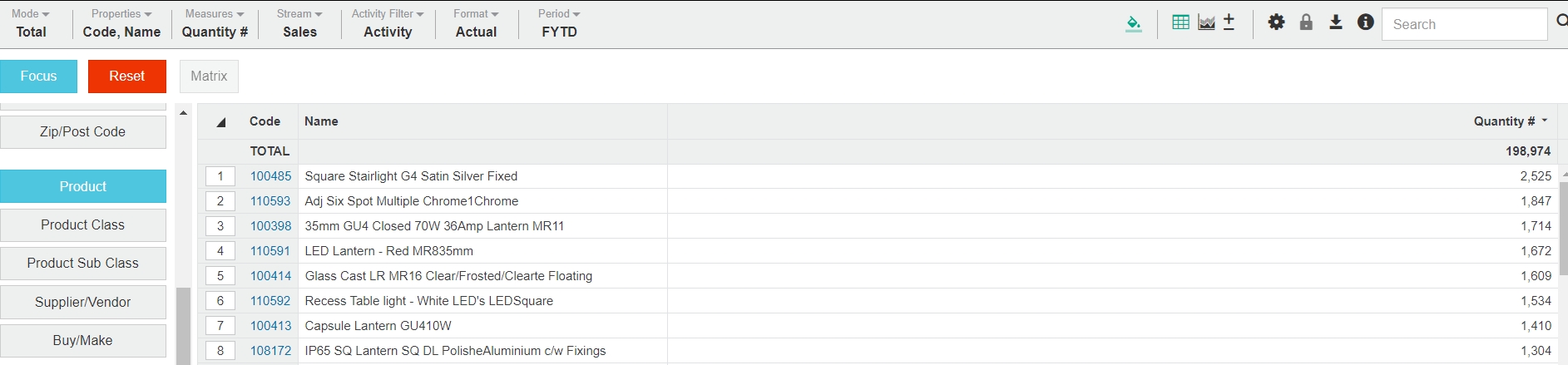
Task: Open the area chart view icon
Action: click(x=1206, y=22)
